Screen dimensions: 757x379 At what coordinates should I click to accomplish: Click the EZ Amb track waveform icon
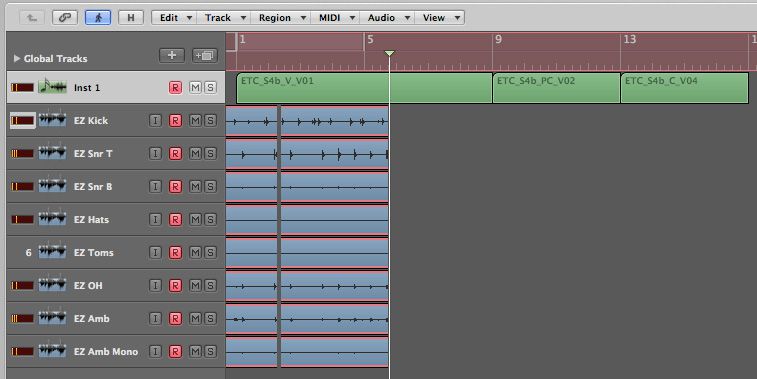pyautogui.click(x=52, y=318)
